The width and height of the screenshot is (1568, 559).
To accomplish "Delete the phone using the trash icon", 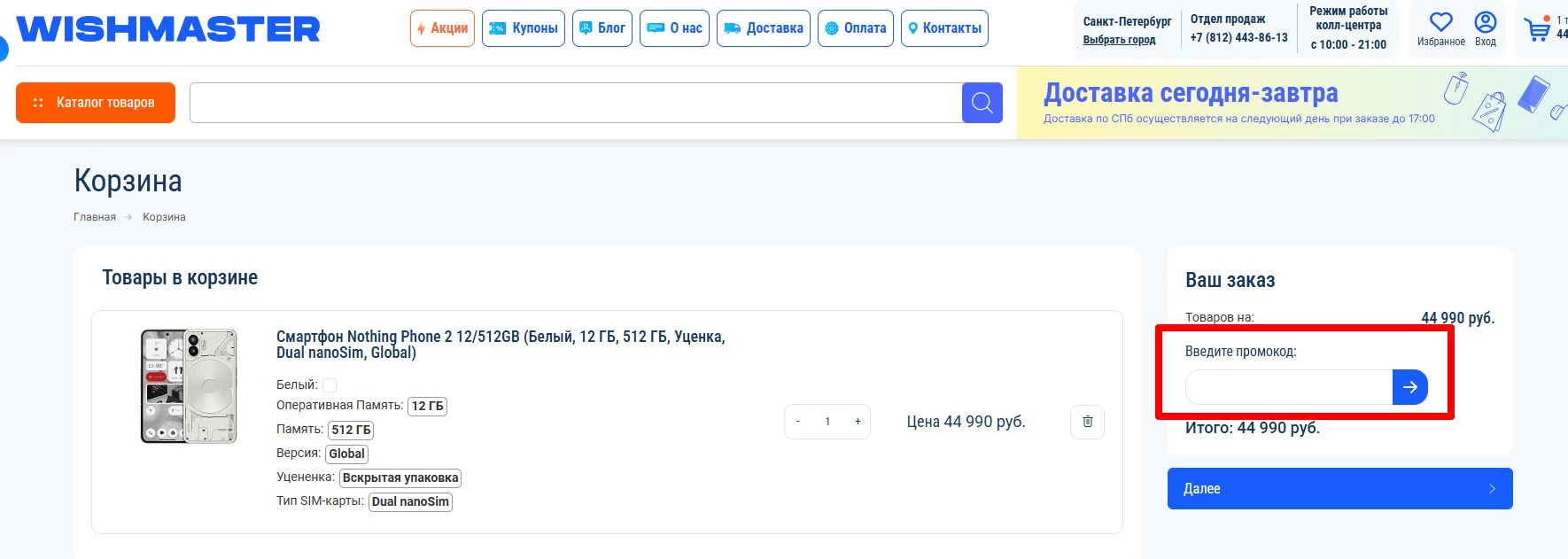I will [x=1087, y=422].
